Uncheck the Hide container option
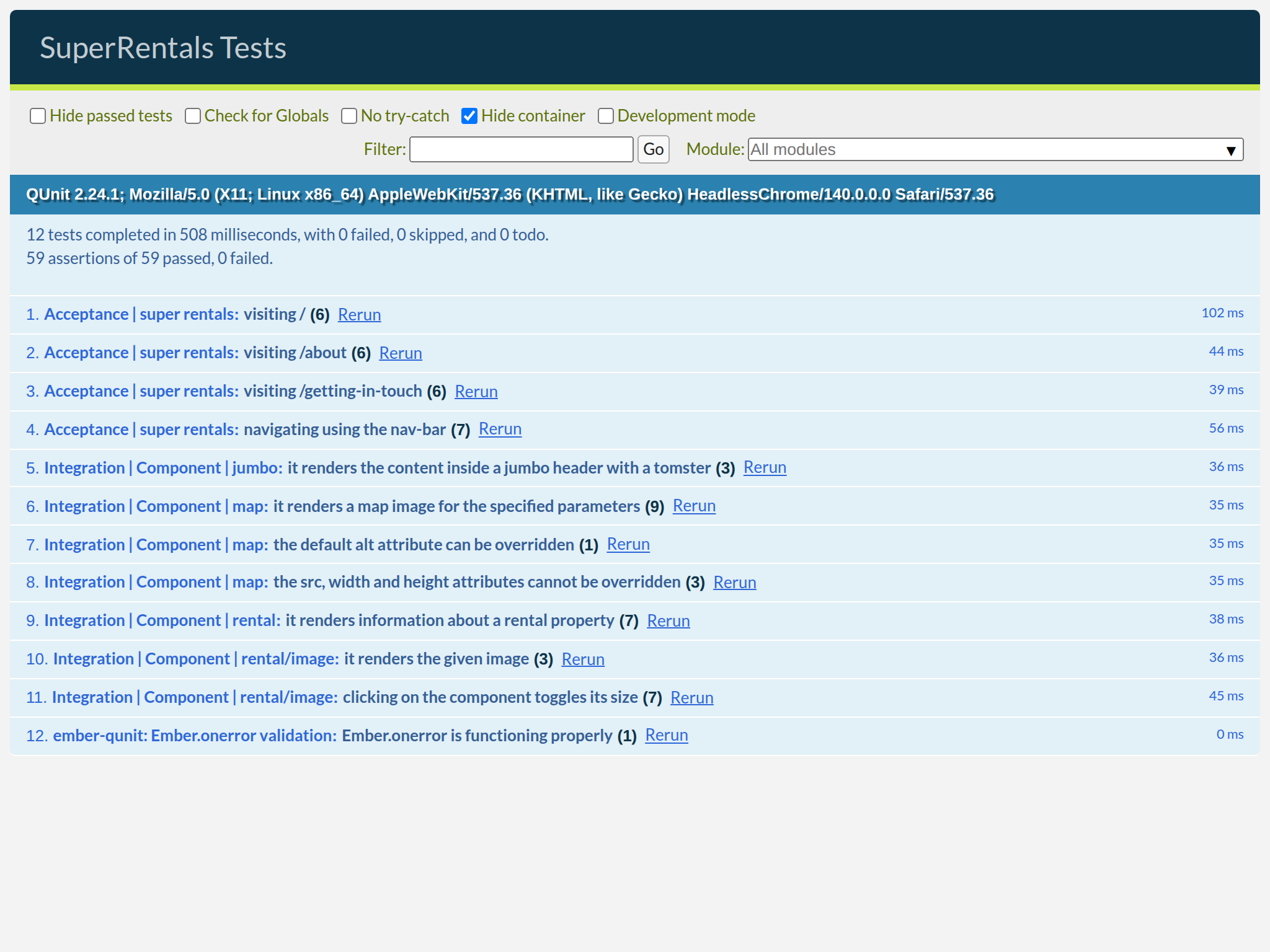 469,116
